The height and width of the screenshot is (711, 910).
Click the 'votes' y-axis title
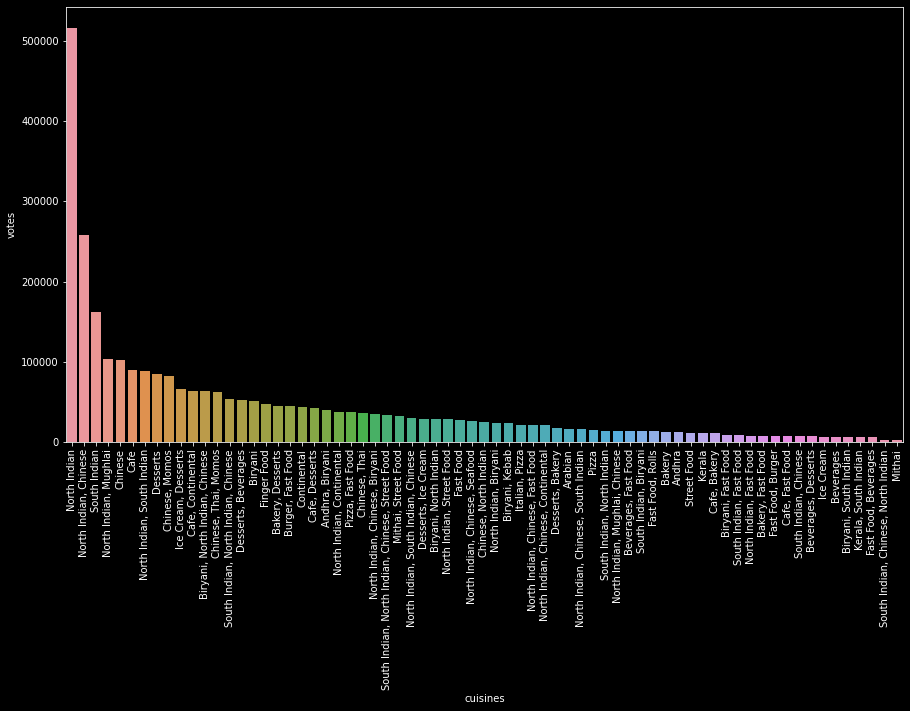tap(12, 224)
